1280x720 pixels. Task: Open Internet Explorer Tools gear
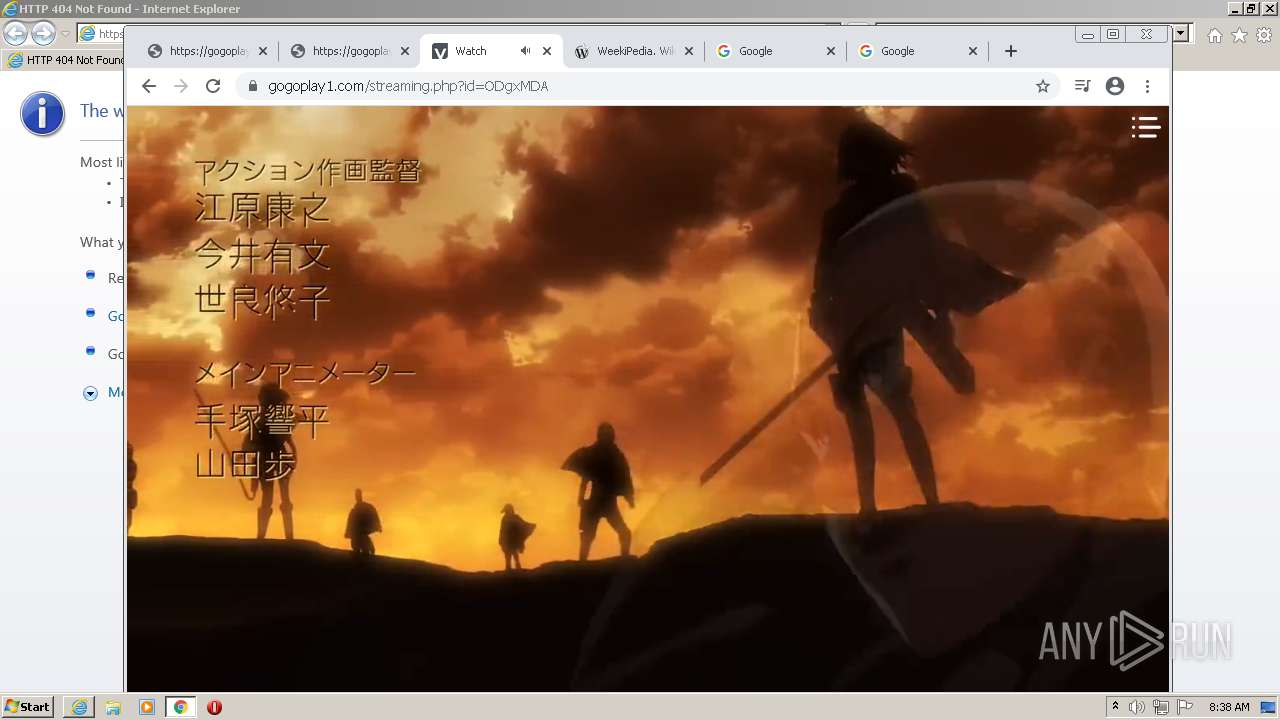tap(1264, 35)
